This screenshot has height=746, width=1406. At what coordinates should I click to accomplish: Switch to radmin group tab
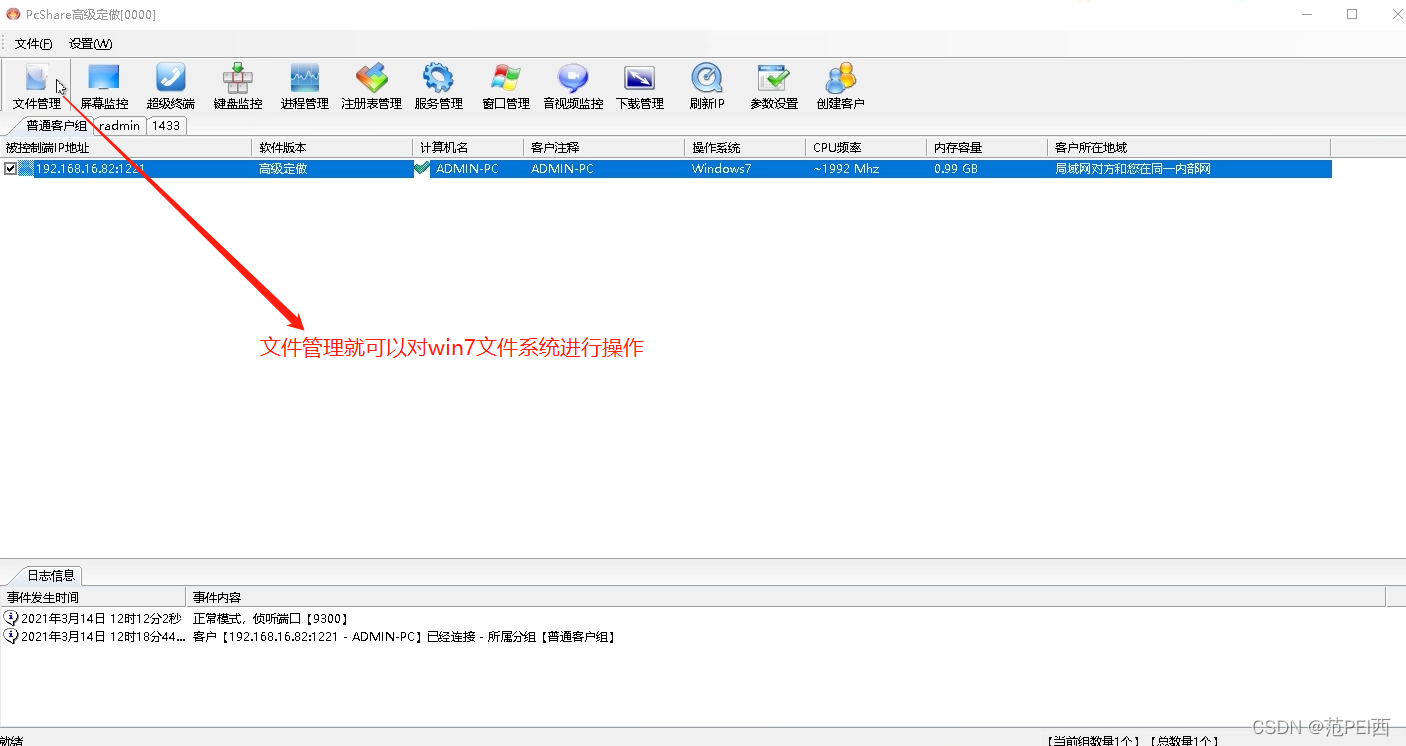[x=120, y=126]
